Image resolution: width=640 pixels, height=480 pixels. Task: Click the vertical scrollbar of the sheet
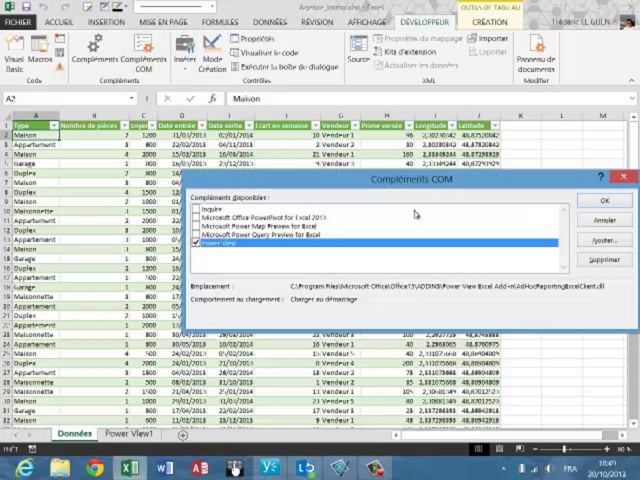633,269
